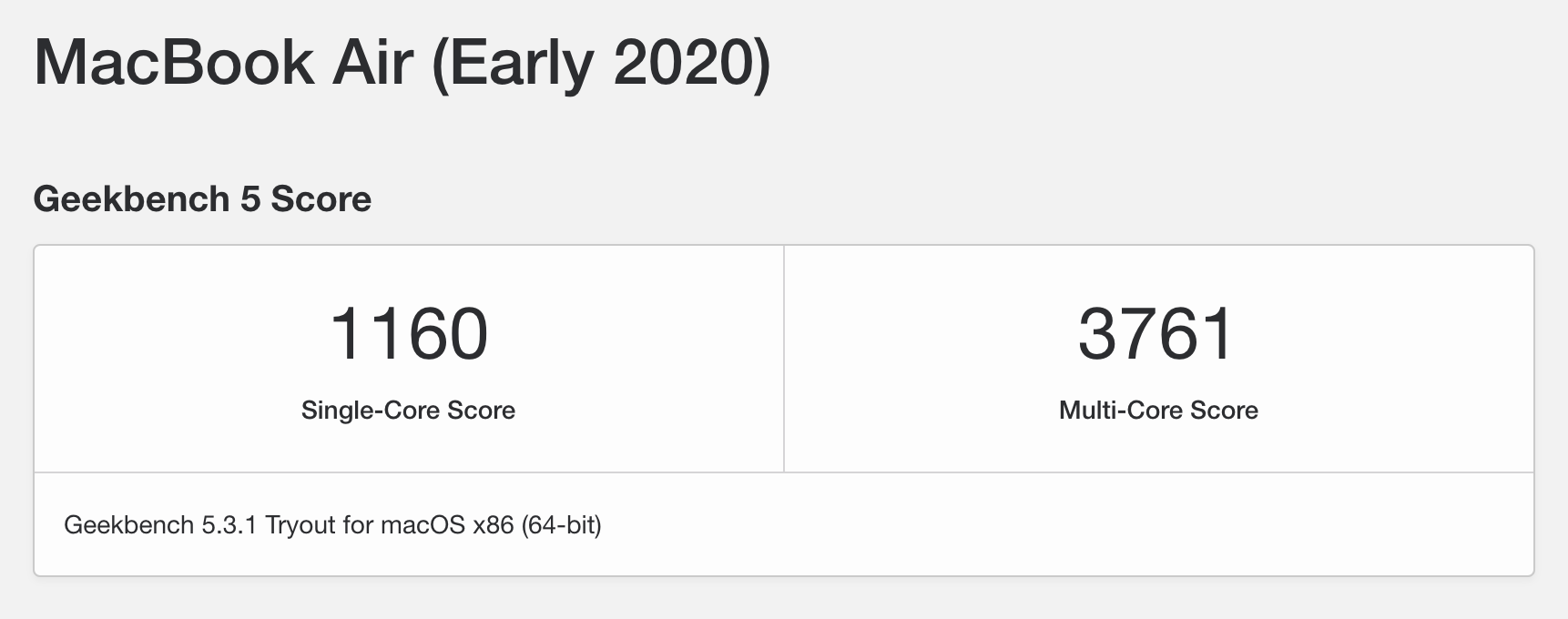Click the horizontal divider above version row
The image size is (1568, 619).
[784, 472]
